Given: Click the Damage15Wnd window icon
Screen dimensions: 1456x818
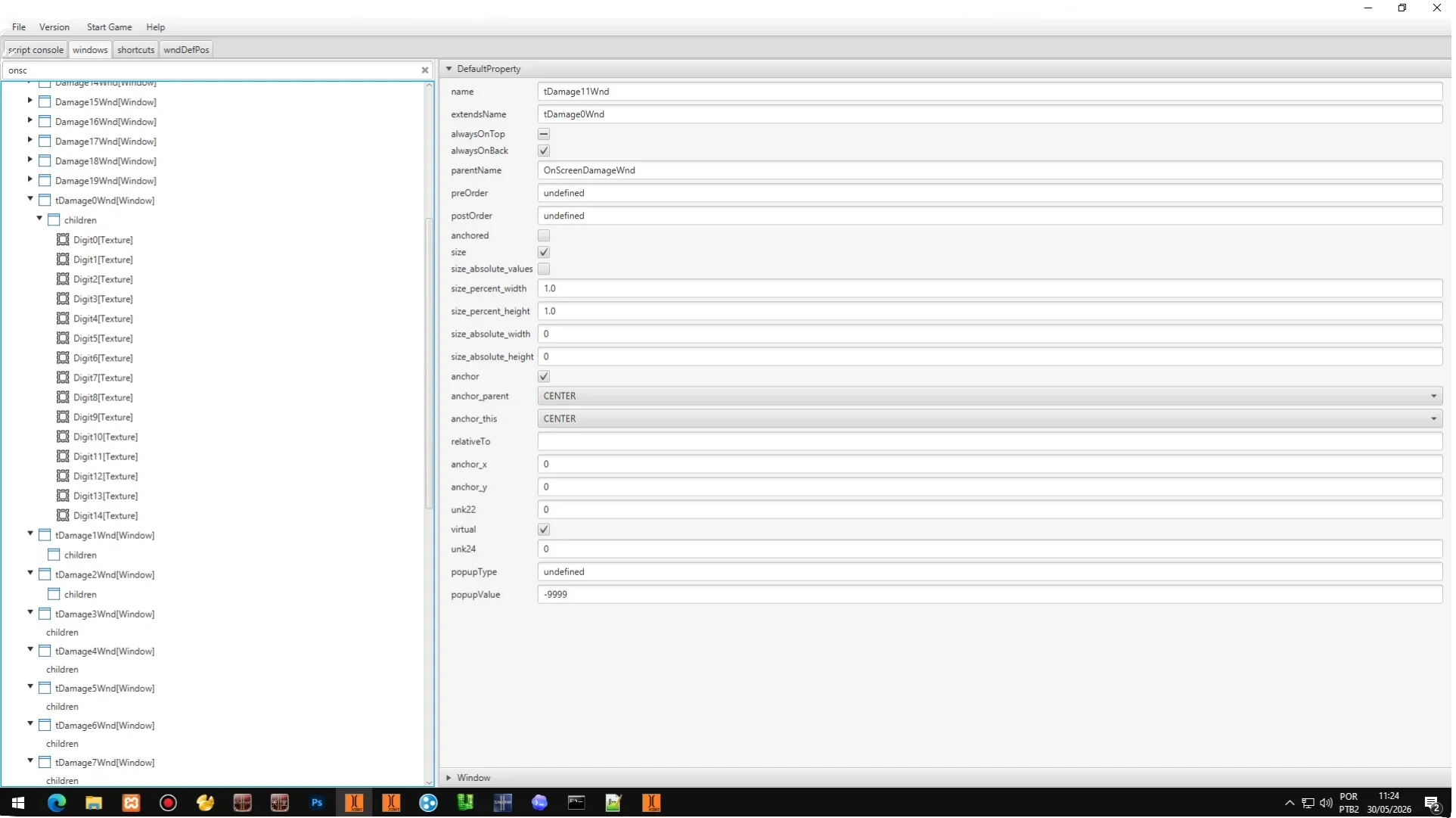Looking at the screenshot, I should click(x=45, y=102).
